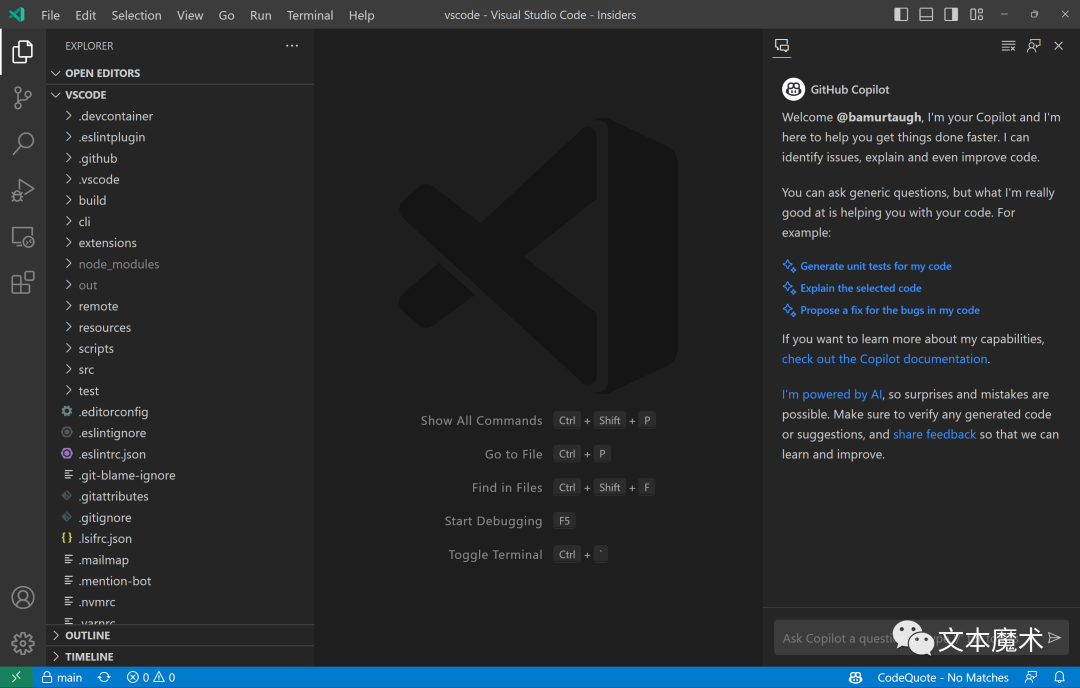The image size is (1080, 688).
Task: Open the .editorconfig file
Action: 180,412
